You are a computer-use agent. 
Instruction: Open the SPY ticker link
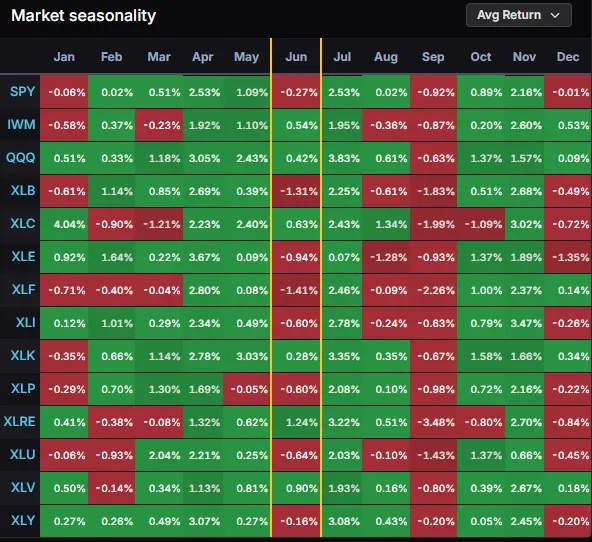click(23, 91)
